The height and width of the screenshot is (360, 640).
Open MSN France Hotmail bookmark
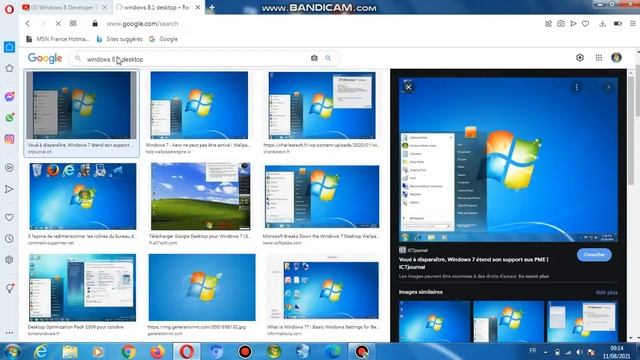[58, 39]
